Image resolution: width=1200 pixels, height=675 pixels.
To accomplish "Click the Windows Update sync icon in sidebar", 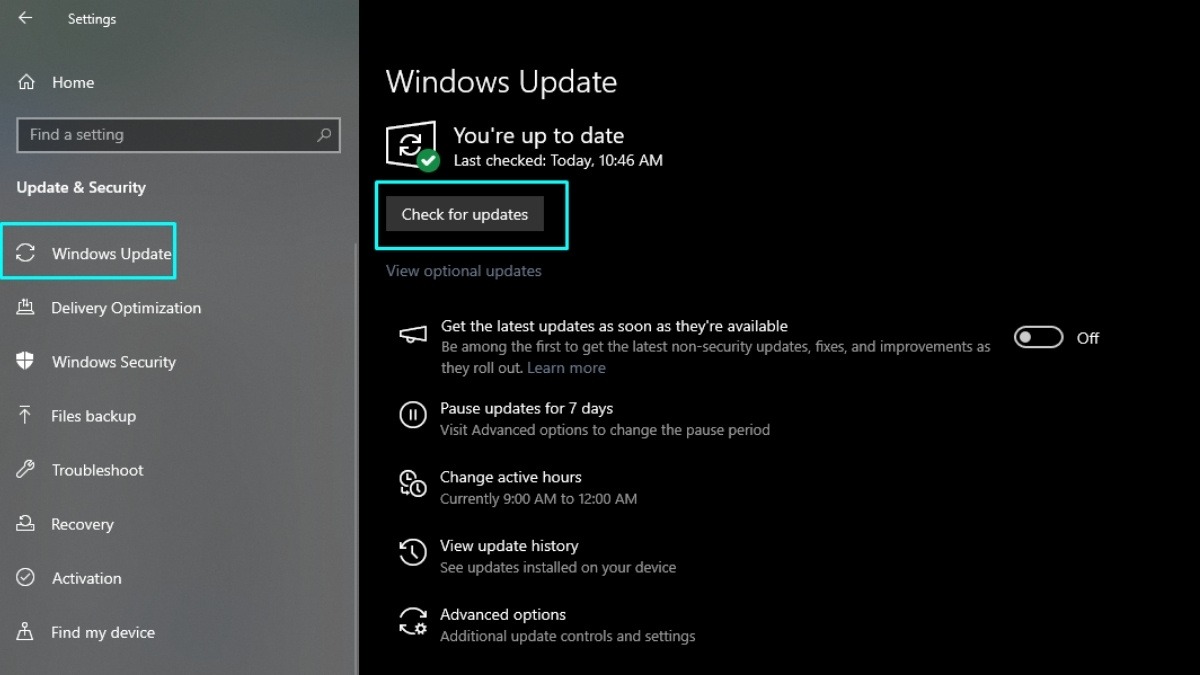I will click(x=26, y=253).
